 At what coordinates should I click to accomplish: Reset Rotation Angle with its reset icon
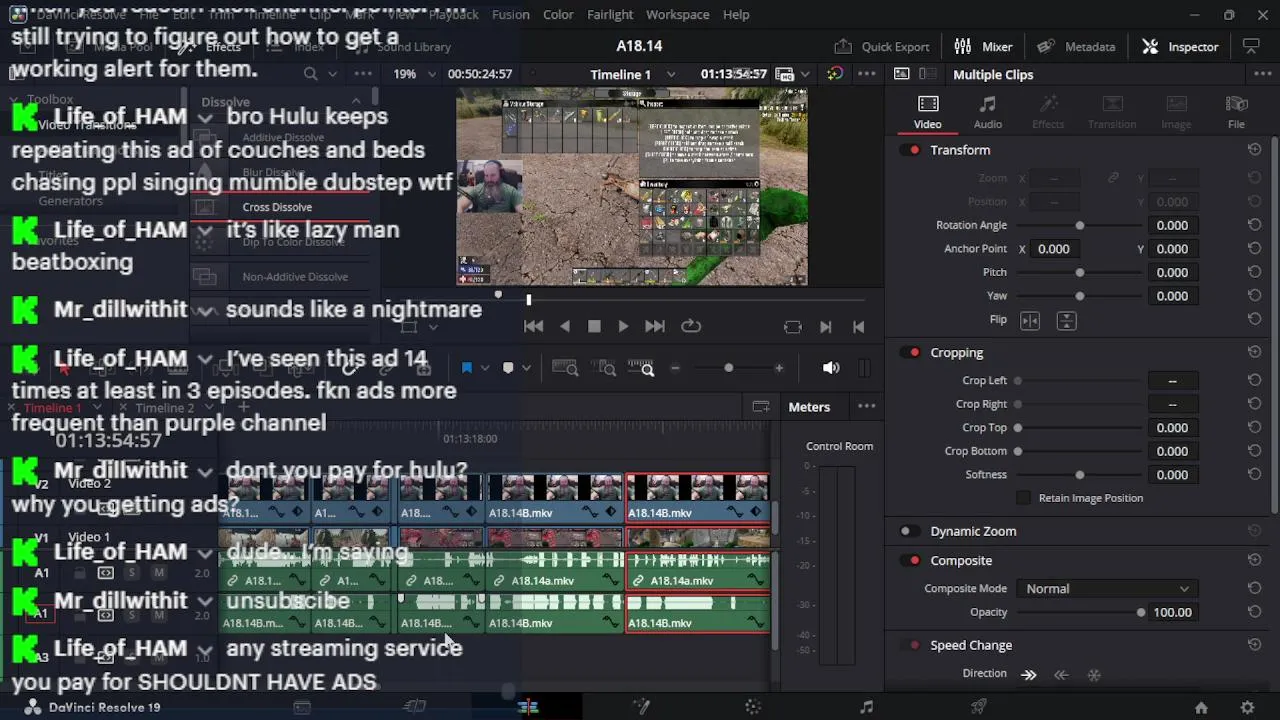[1254, 225]
